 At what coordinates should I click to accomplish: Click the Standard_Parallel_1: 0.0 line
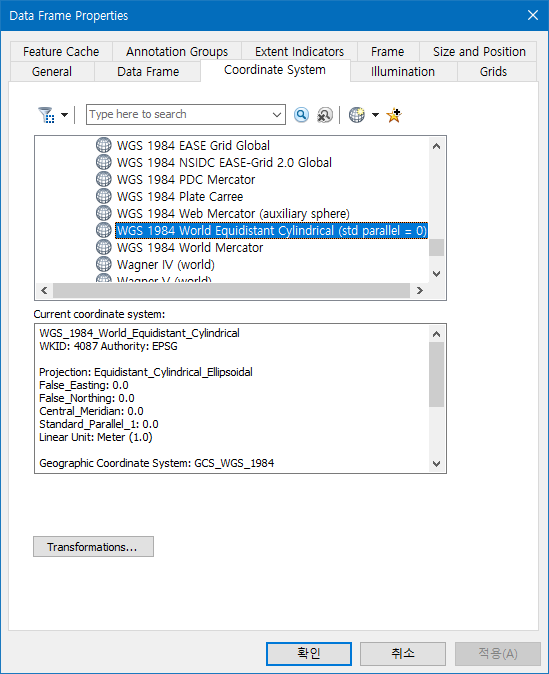point(98,424)
